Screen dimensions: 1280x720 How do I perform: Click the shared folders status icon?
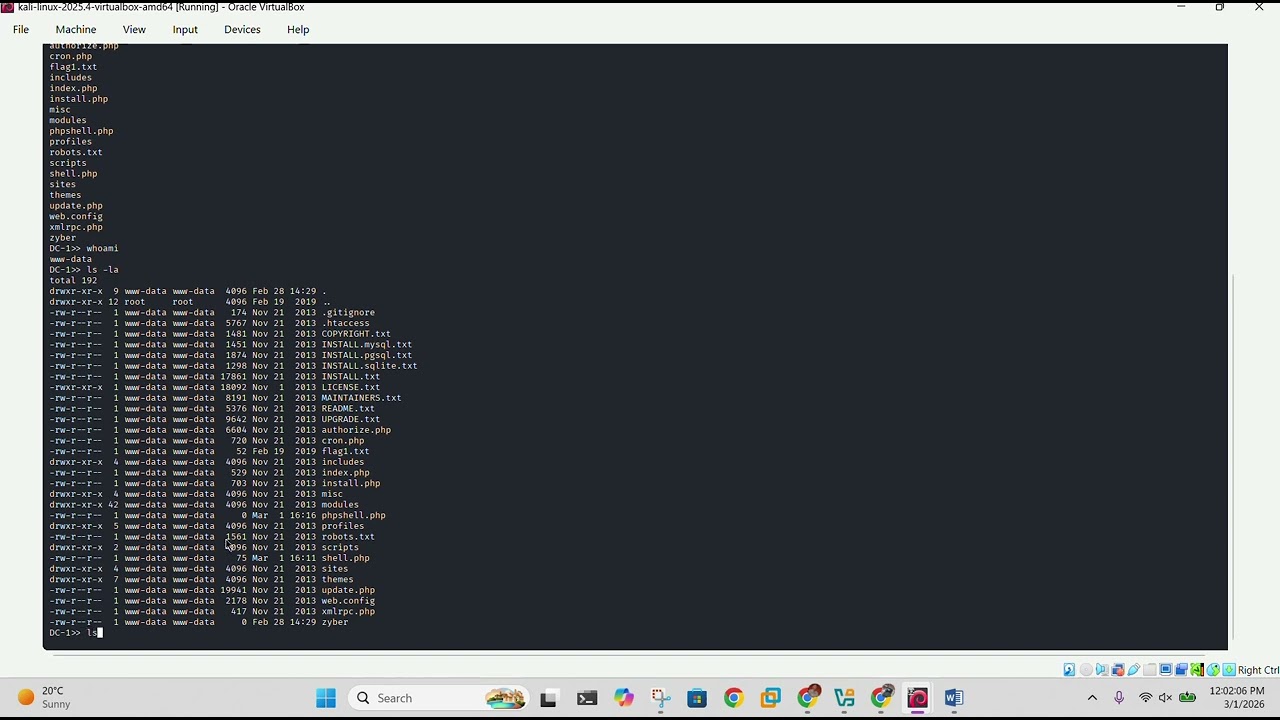1149,670
